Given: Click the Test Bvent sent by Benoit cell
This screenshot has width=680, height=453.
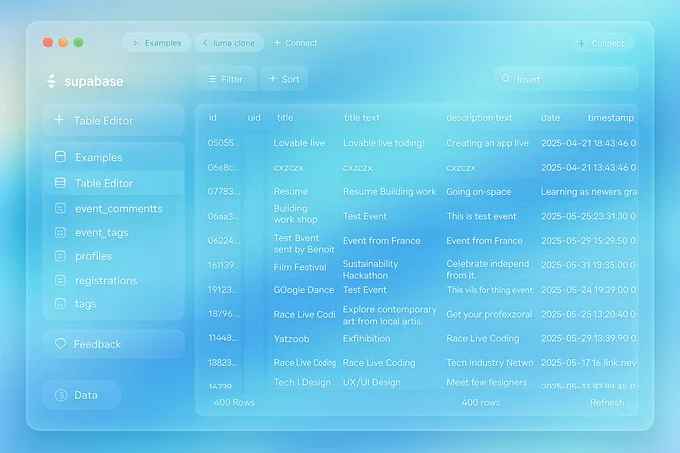Looking at the screenshot, I should 304,244.
